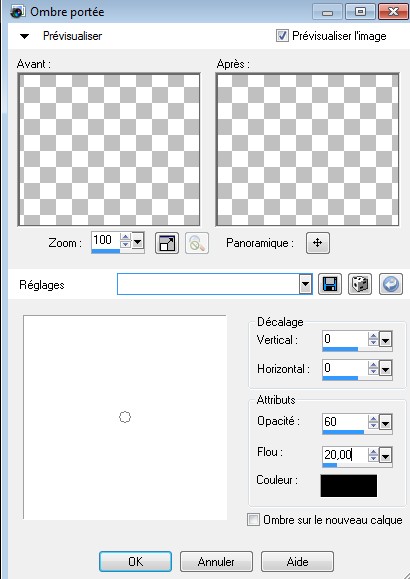Click the fit-to-window zoom icon

click(167, 243)
